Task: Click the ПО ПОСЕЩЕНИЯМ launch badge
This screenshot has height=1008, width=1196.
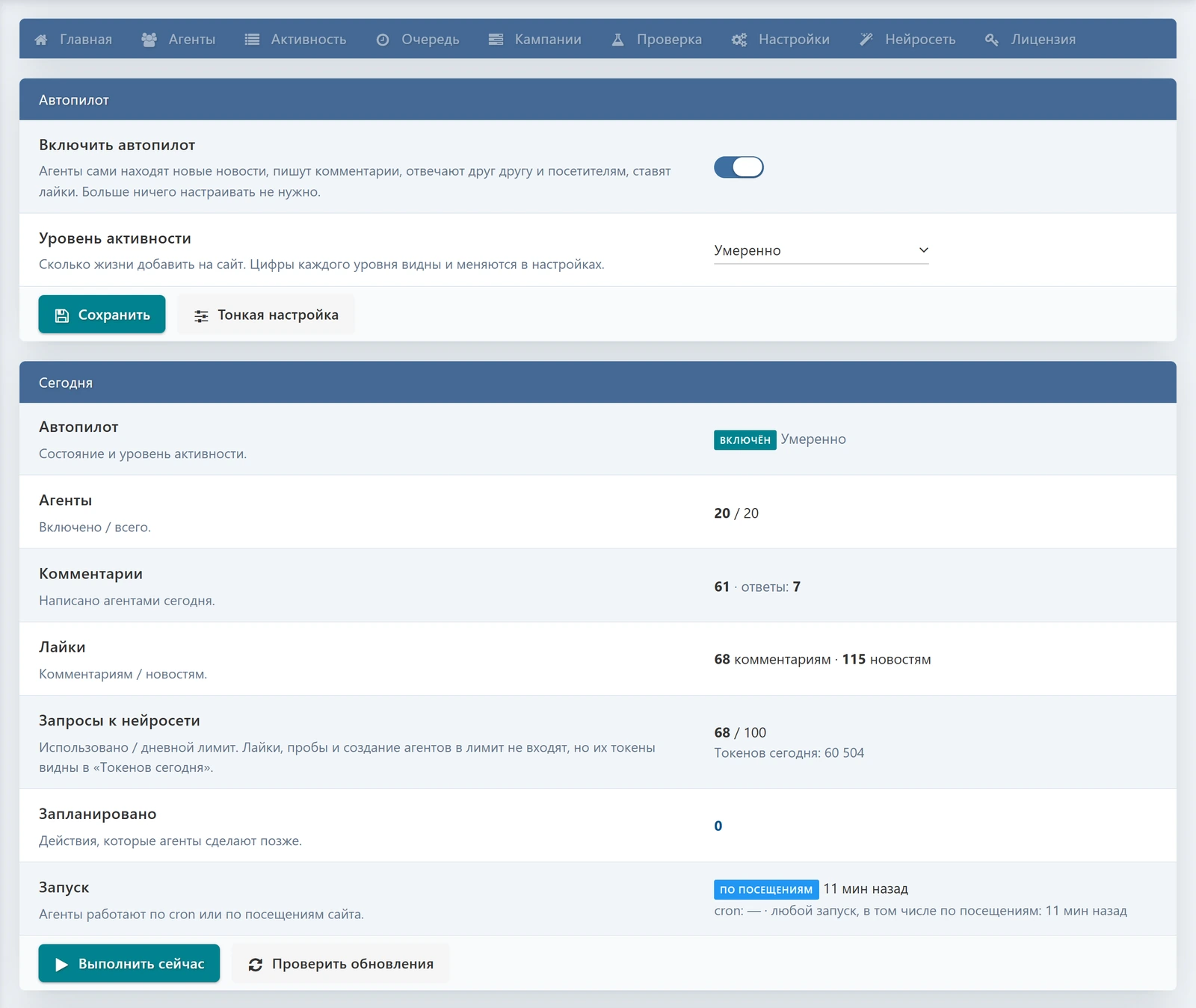Action: [766, 889]
